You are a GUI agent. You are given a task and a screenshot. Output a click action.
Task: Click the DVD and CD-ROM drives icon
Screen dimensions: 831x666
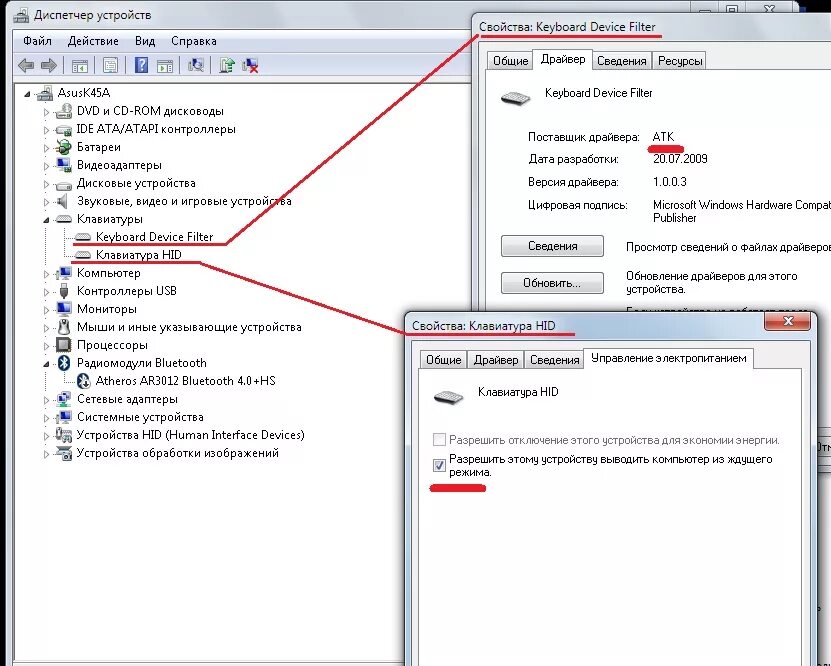click(64, 111)
